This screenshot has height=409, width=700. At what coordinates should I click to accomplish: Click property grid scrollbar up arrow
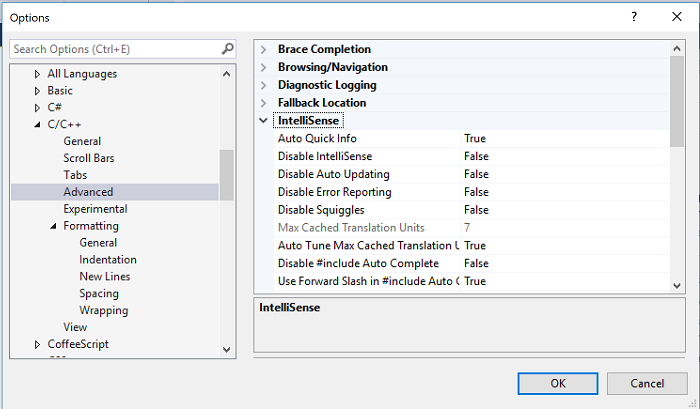(x=677, y=48)
